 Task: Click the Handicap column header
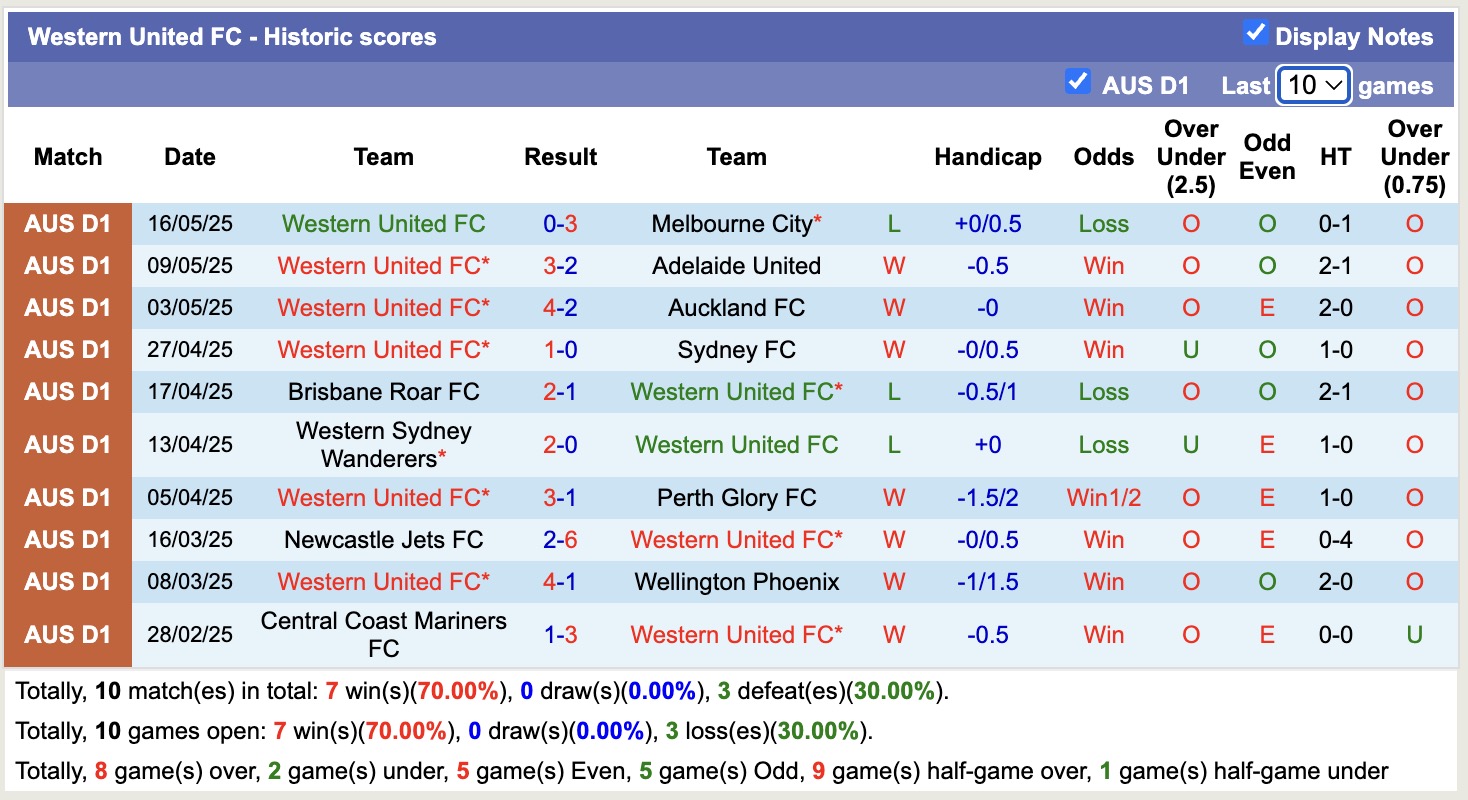pos(988,157)
